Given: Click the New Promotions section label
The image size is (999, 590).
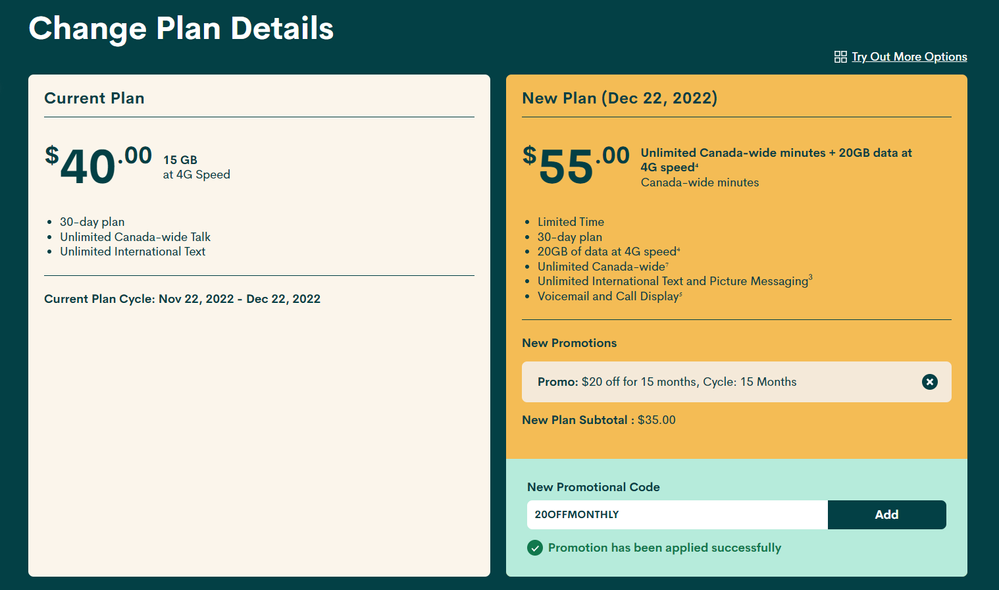Looking at the screenshot, I should click(x=569, y=343).
